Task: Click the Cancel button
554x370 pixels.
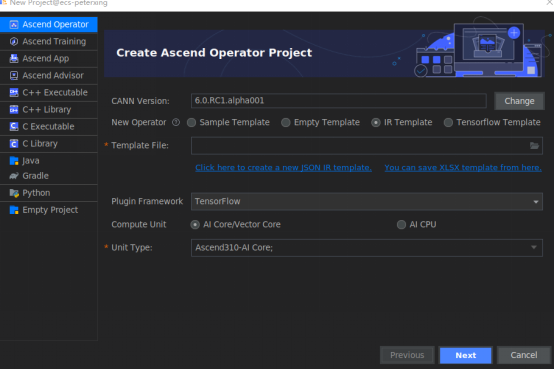Action: click(524, 355)
